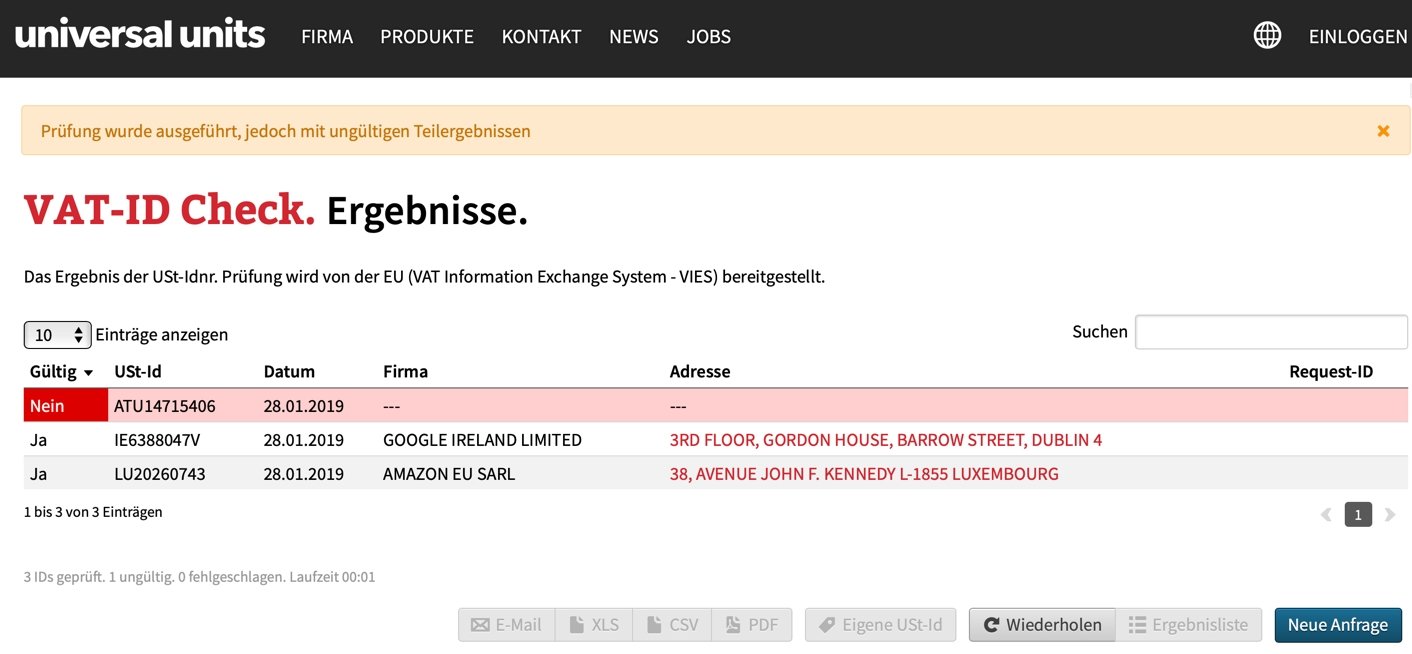Go to next results page arrow
Viewport: 1412px width, 654px height.
tap(1389, 515)
